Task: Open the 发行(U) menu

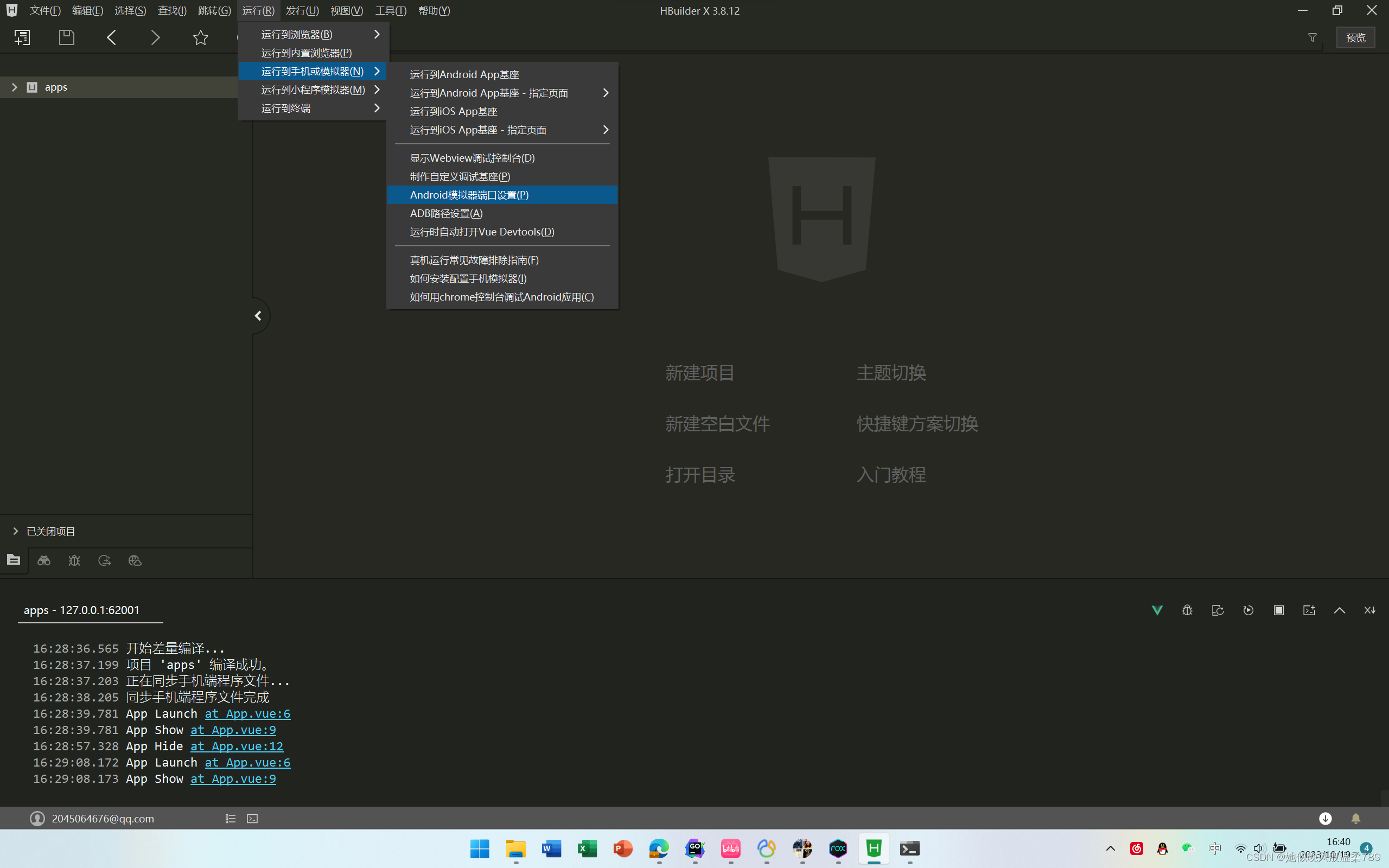Action: coord(302,10)
